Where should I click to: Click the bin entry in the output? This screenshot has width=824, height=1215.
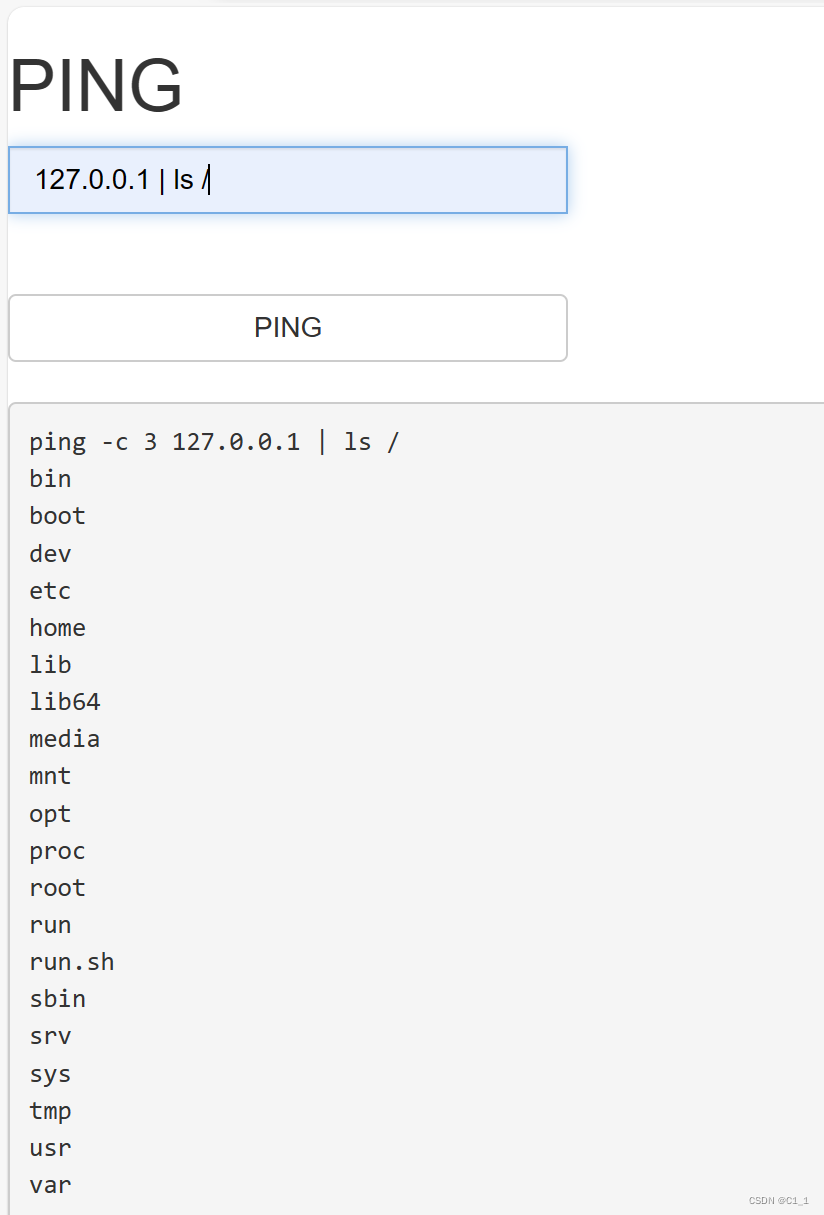[50, 478]
